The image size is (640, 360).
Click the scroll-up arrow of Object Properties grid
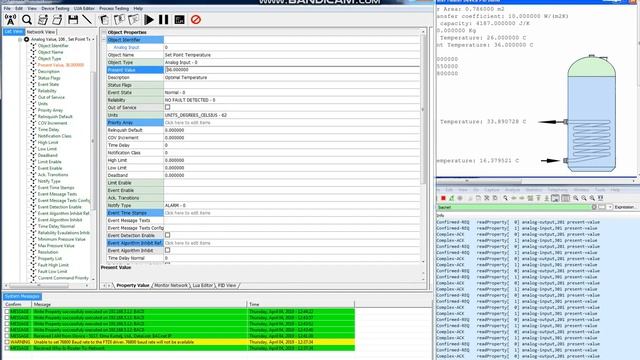coord(423,32)
